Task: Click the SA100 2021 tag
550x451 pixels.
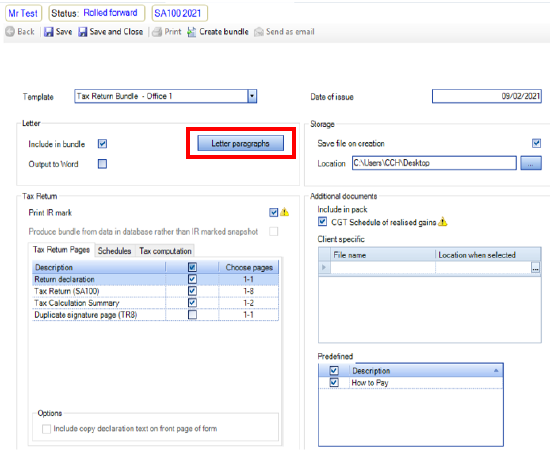Action: coord(180,13)
